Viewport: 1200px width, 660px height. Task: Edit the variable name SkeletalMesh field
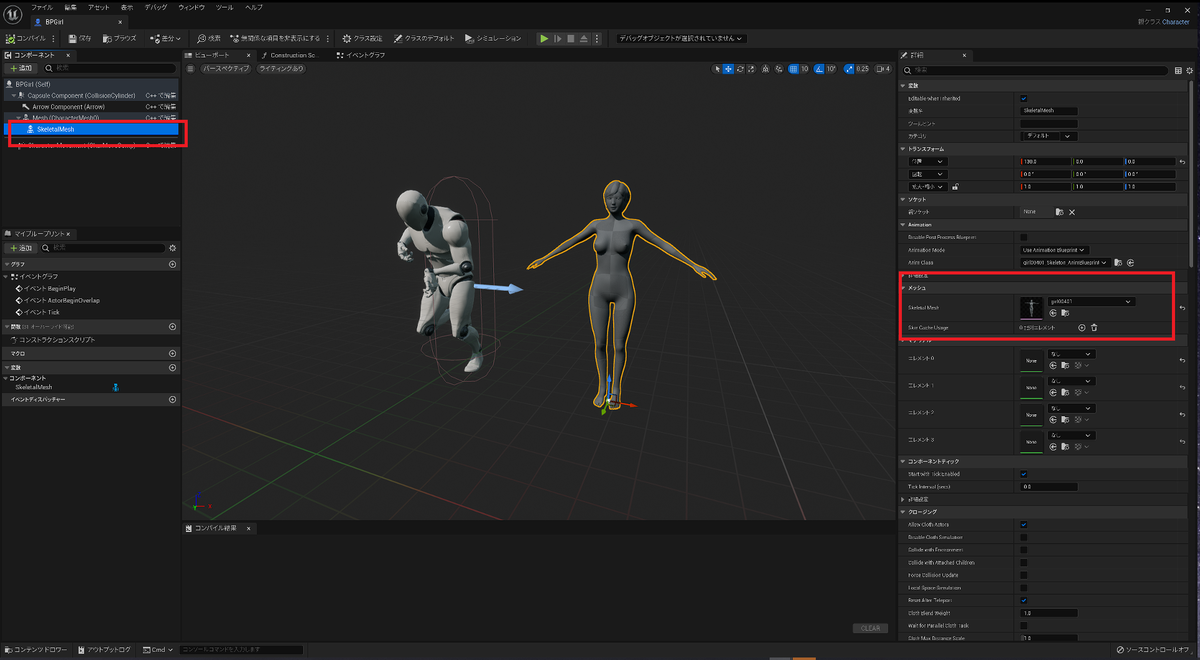tap(1049, 111)
